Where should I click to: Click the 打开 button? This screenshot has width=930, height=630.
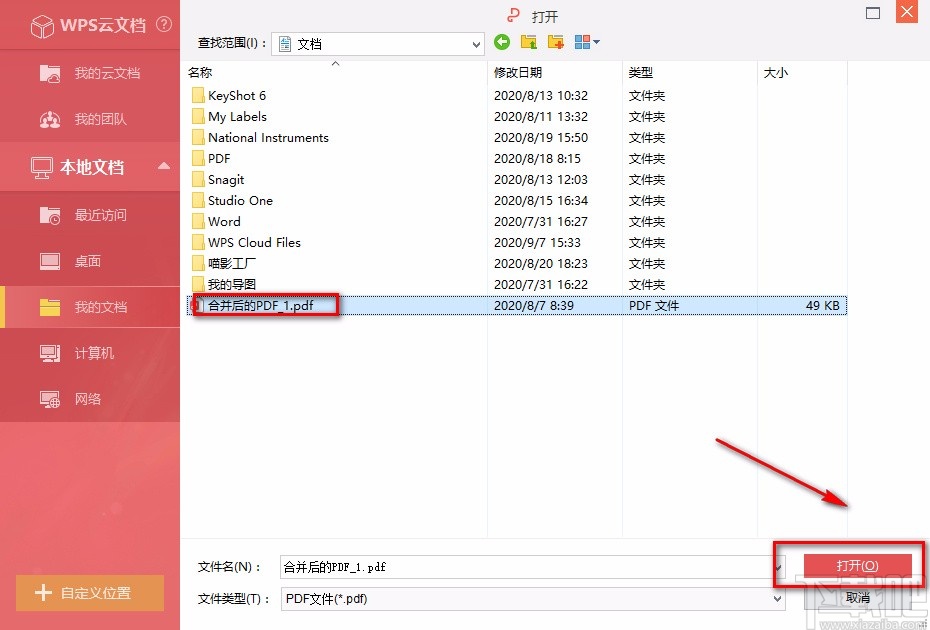(x=858, y=565)
